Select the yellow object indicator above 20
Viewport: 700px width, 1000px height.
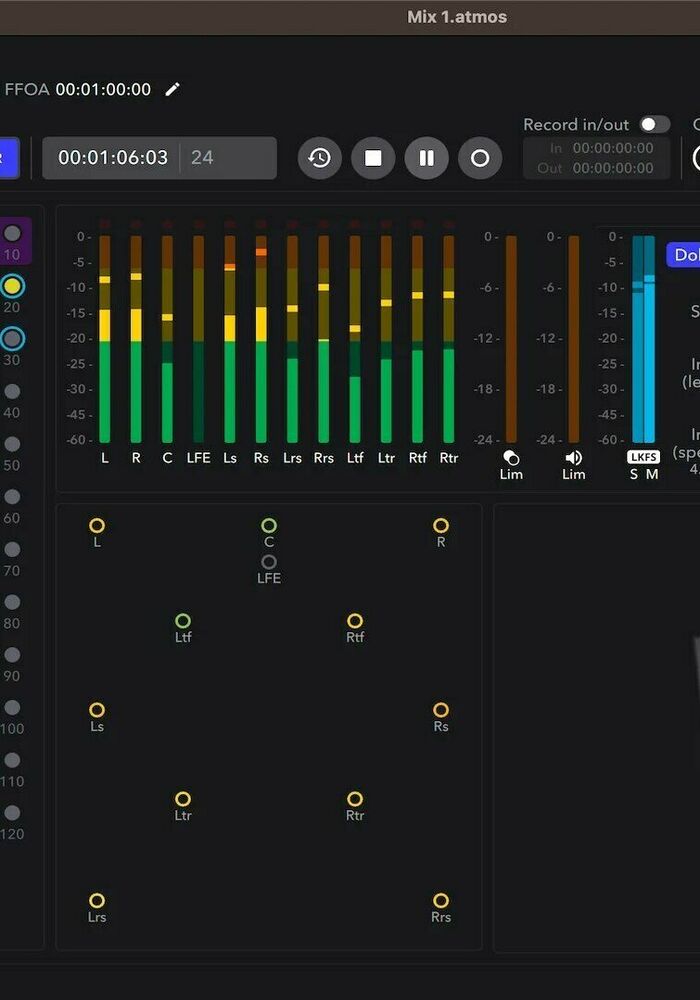12,287
